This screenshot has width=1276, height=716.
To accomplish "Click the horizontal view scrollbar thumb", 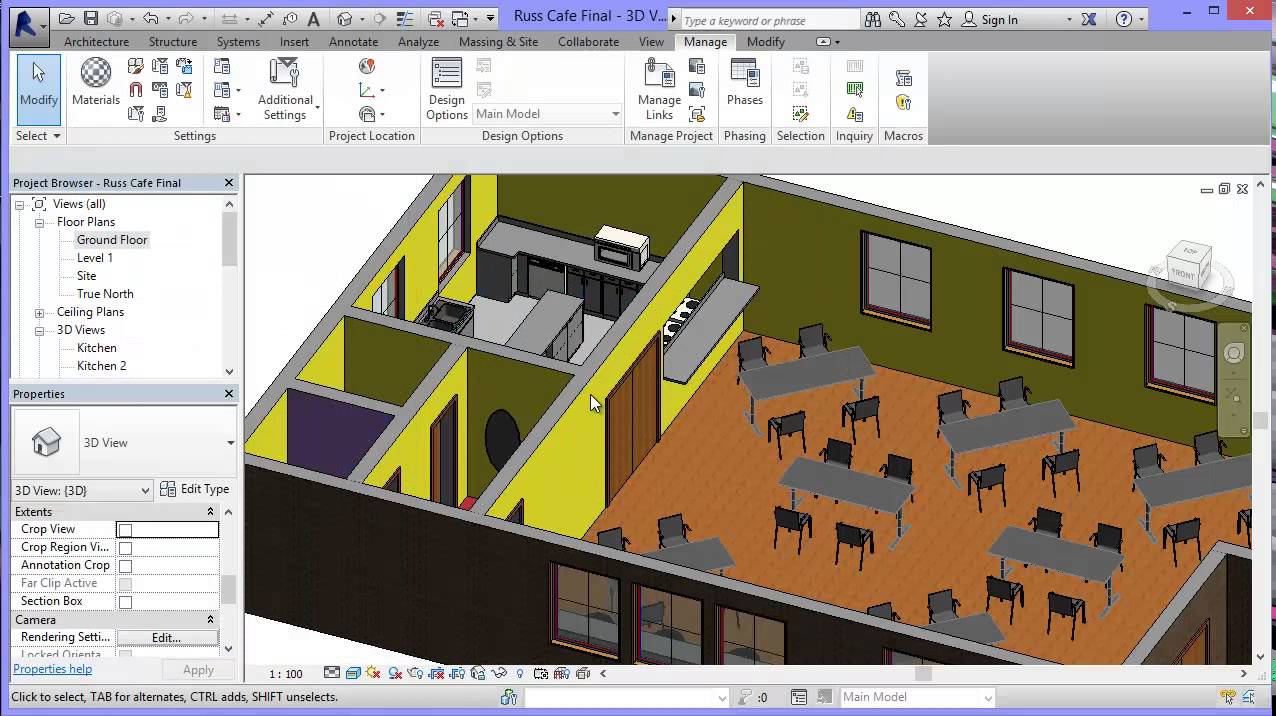I will point(923,673).
